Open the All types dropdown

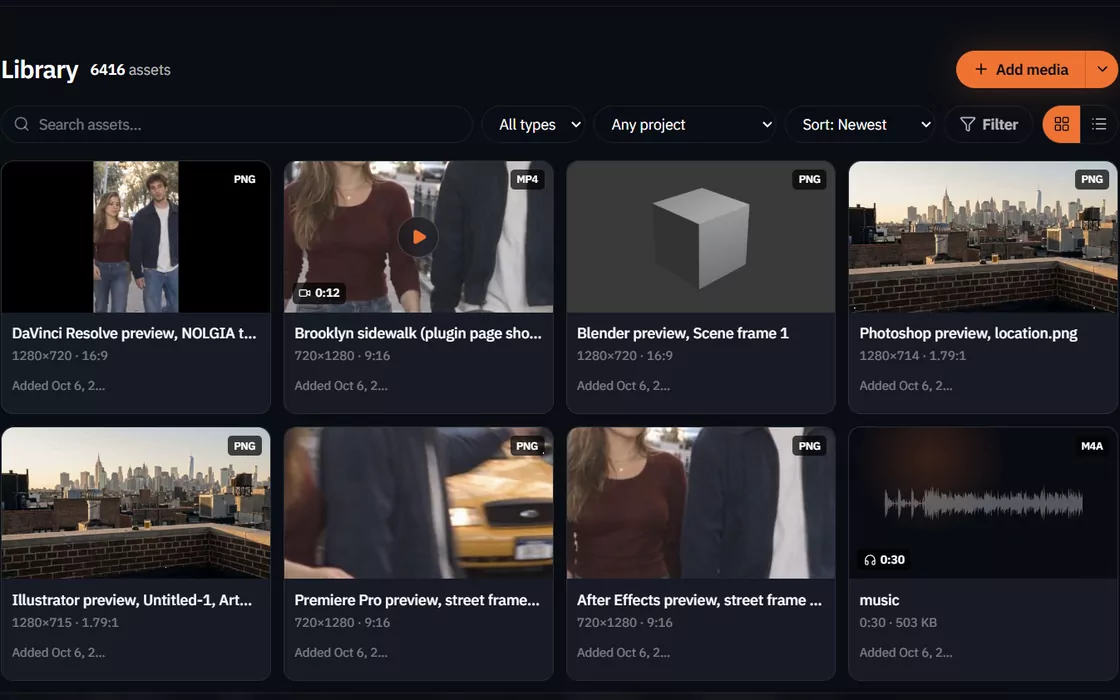(x=533, y=124)
